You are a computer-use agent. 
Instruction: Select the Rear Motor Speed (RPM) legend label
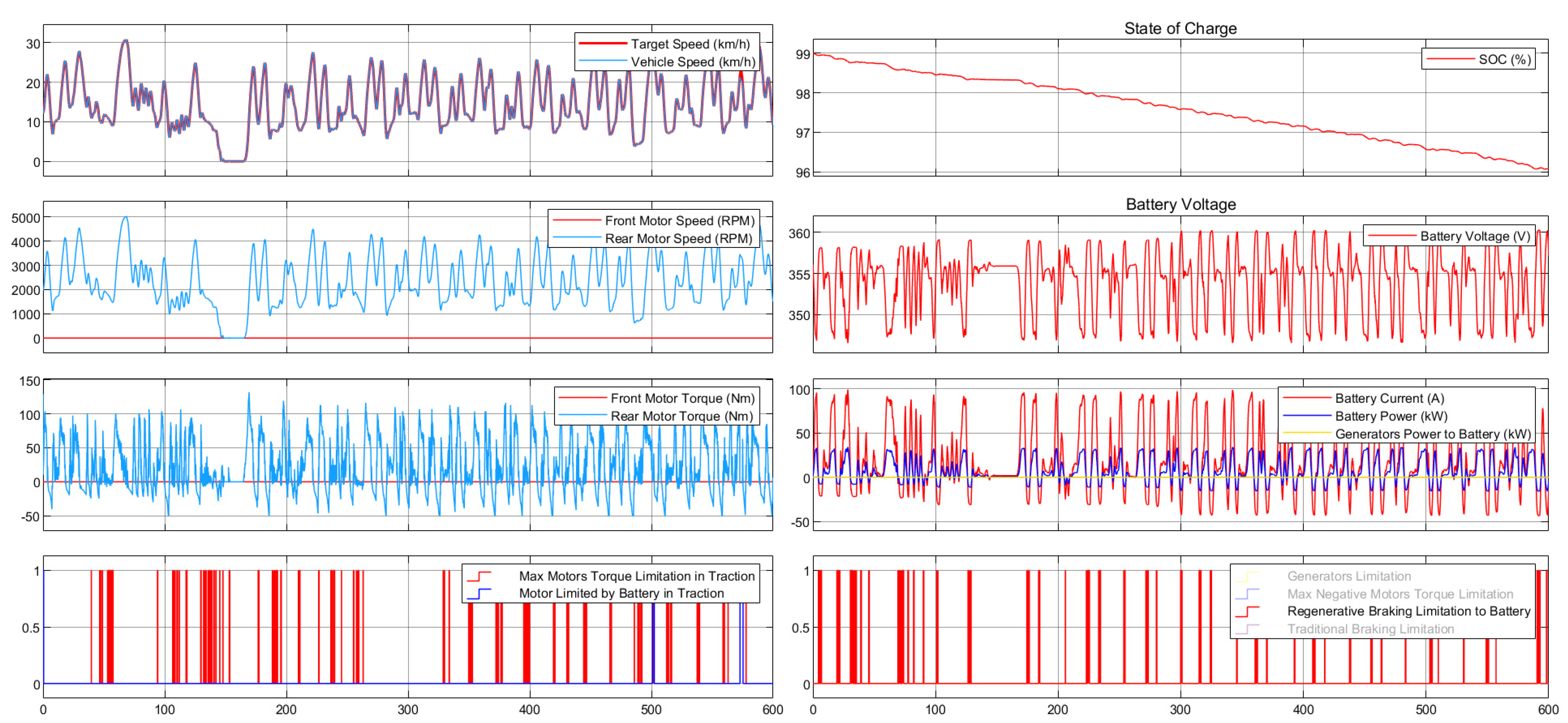[678, 238]
